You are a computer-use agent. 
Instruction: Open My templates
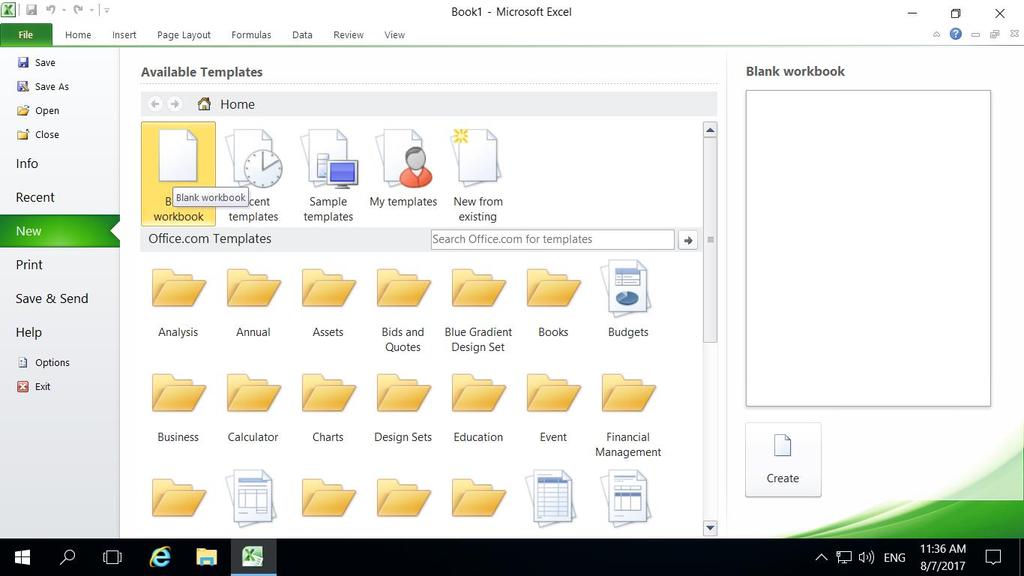[x=403, y=168]
